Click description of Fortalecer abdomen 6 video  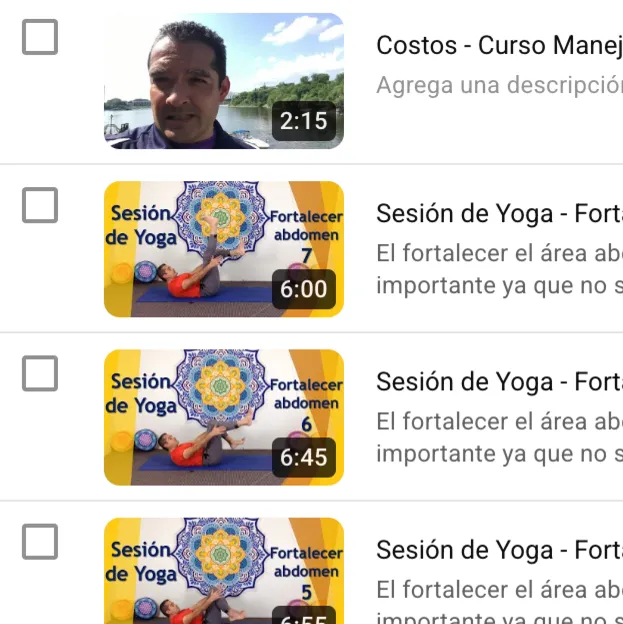500,438
